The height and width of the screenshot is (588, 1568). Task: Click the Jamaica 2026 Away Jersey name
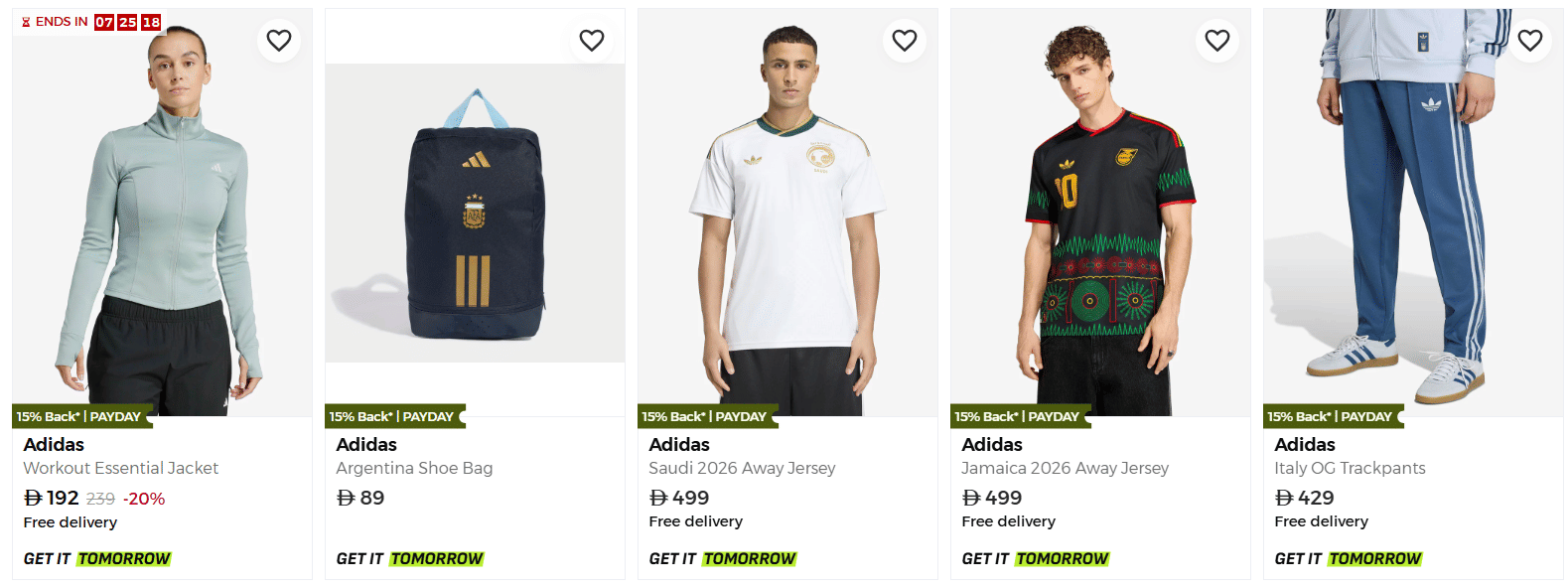coord(1065,468)
